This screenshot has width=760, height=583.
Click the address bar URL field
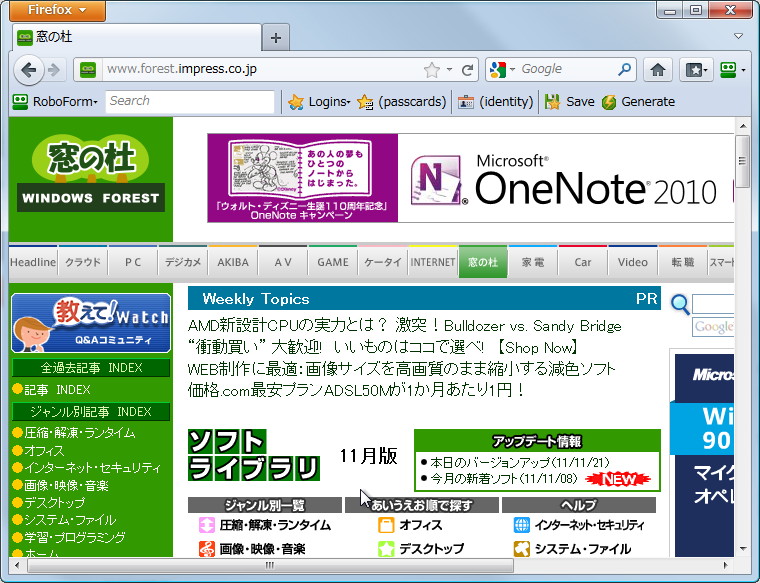coord(261,70)
